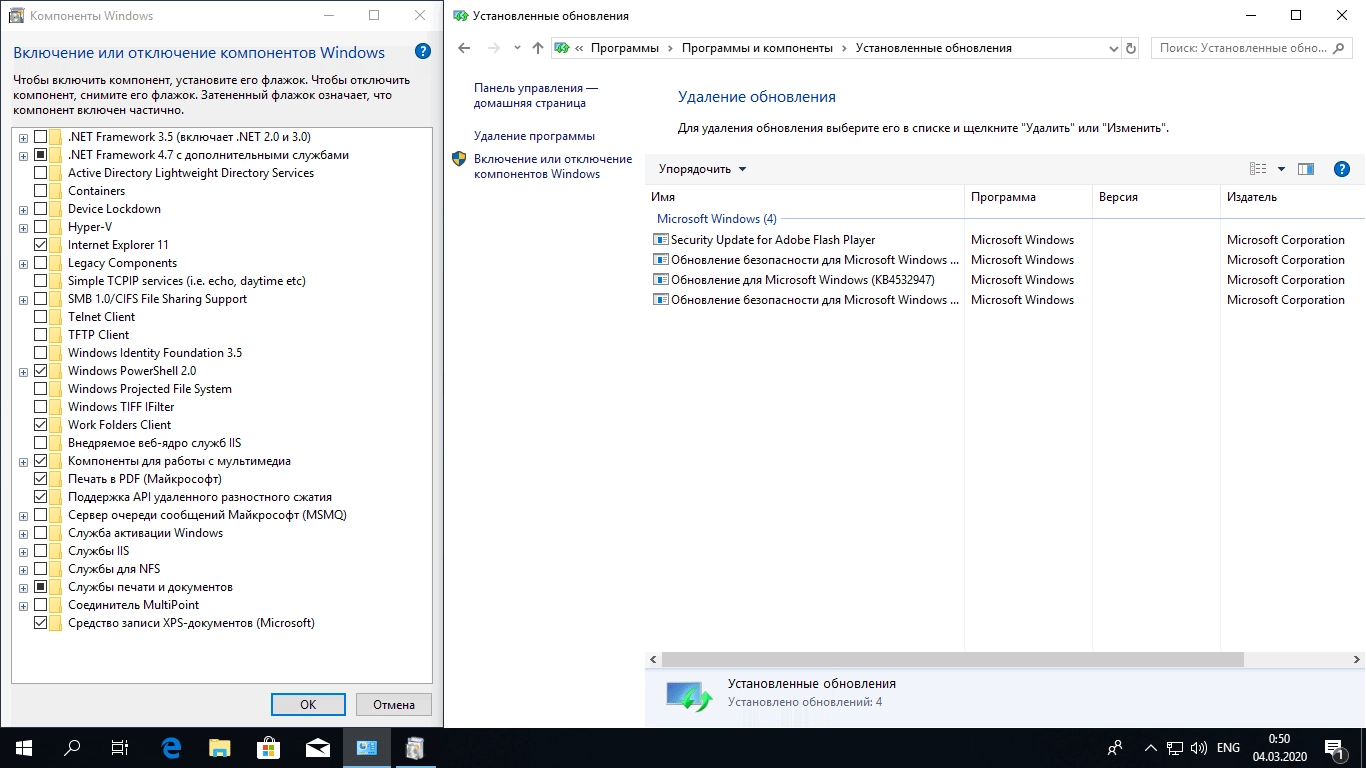1366x768 pixels.
Task: Click icon of update KB4532947
Action: 660,280
